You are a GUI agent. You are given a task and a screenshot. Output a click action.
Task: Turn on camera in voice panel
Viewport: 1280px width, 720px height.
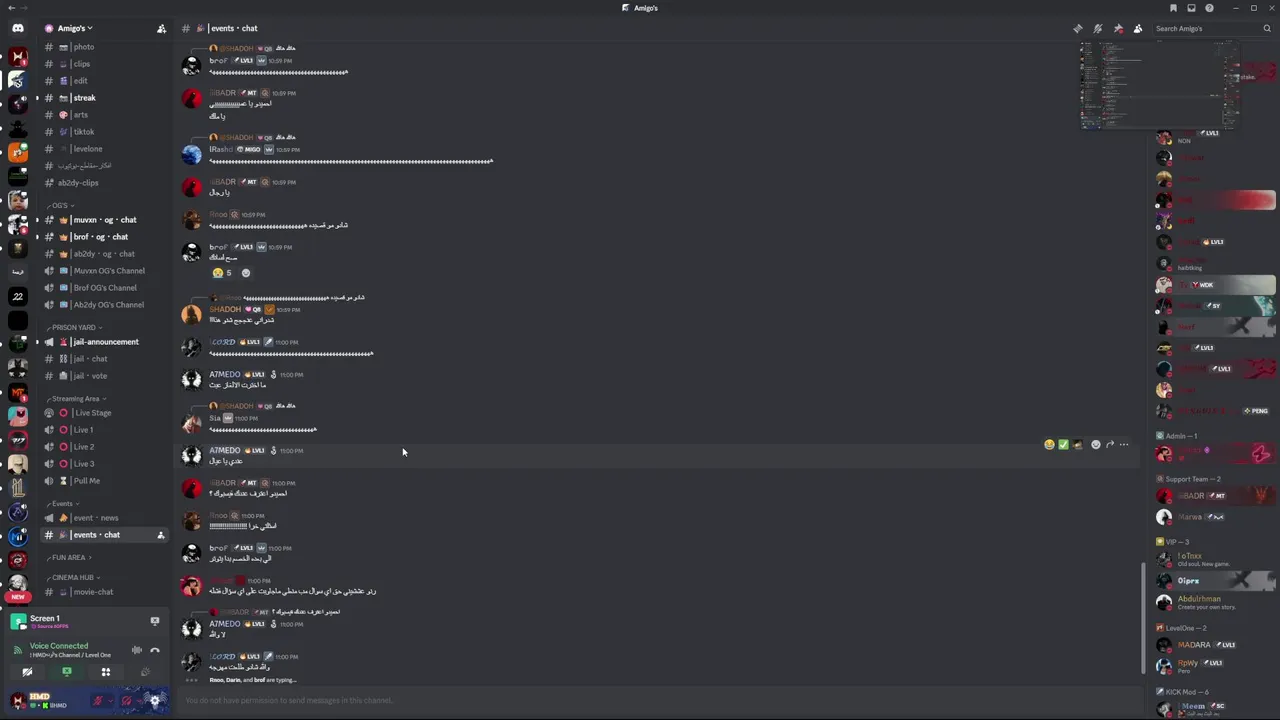(x=28, y=672)
